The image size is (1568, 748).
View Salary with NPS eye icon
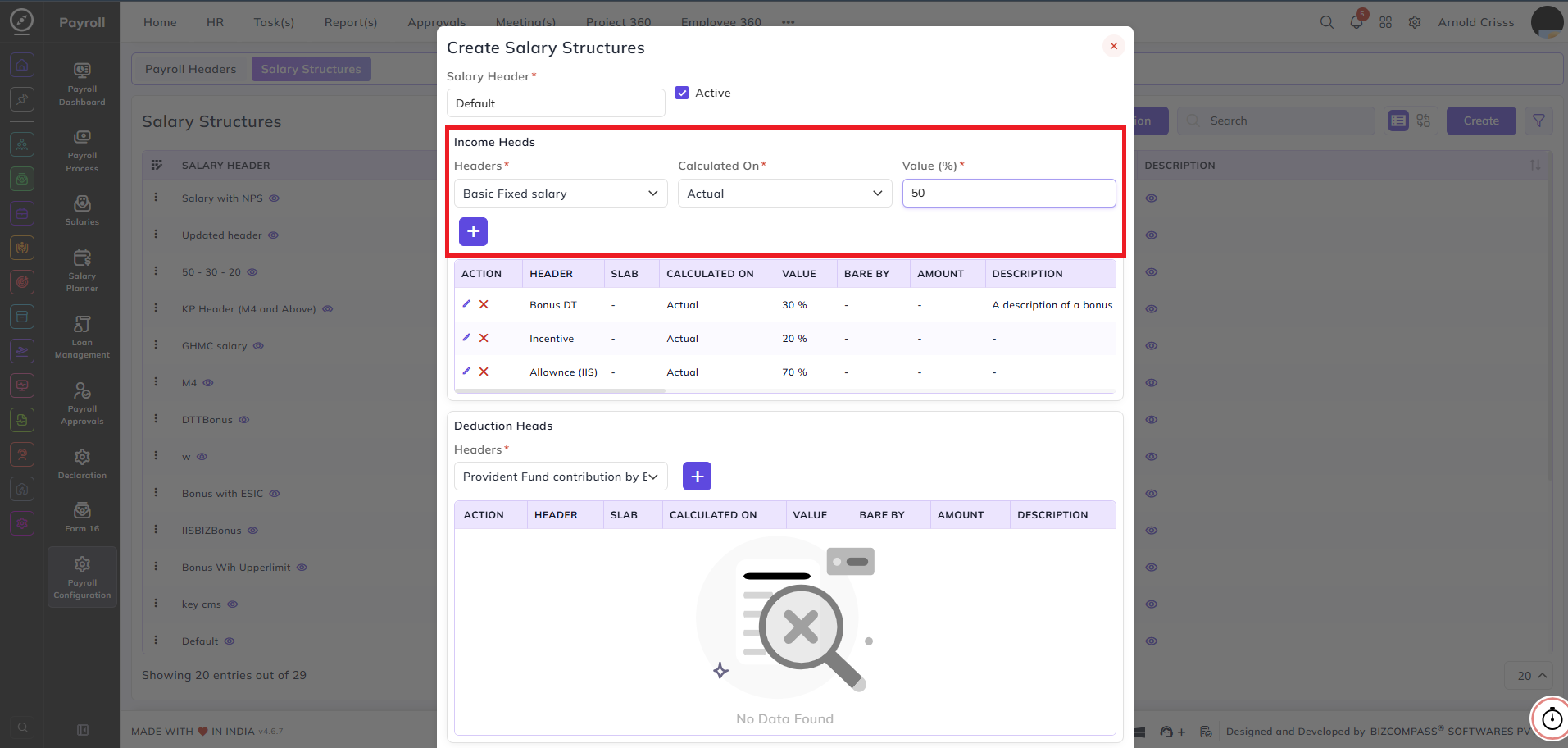point(275,198)
